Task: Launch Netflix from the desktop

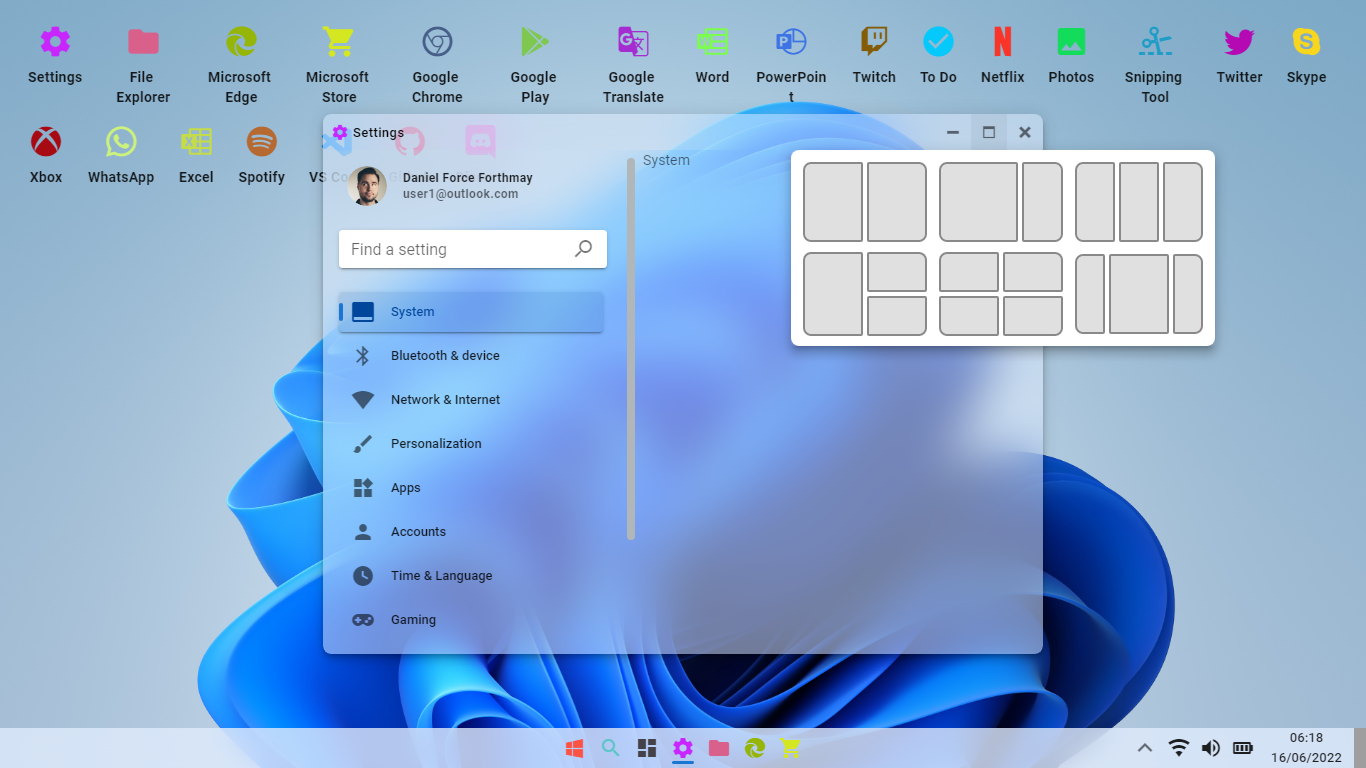Action: (1002, 56)
